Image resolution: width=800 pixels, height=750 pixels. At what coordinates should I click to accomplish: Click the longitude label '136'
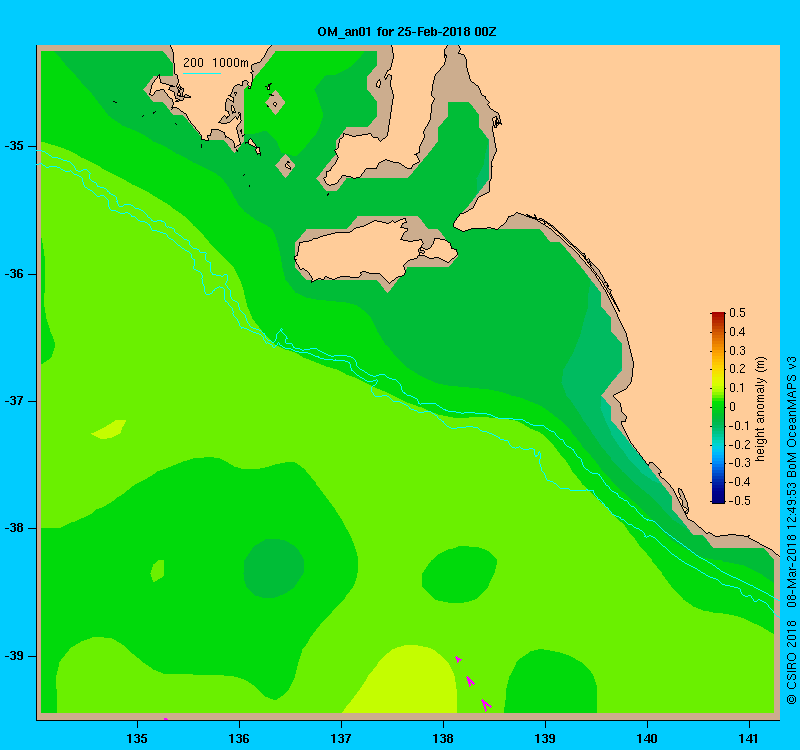[239, 738]
